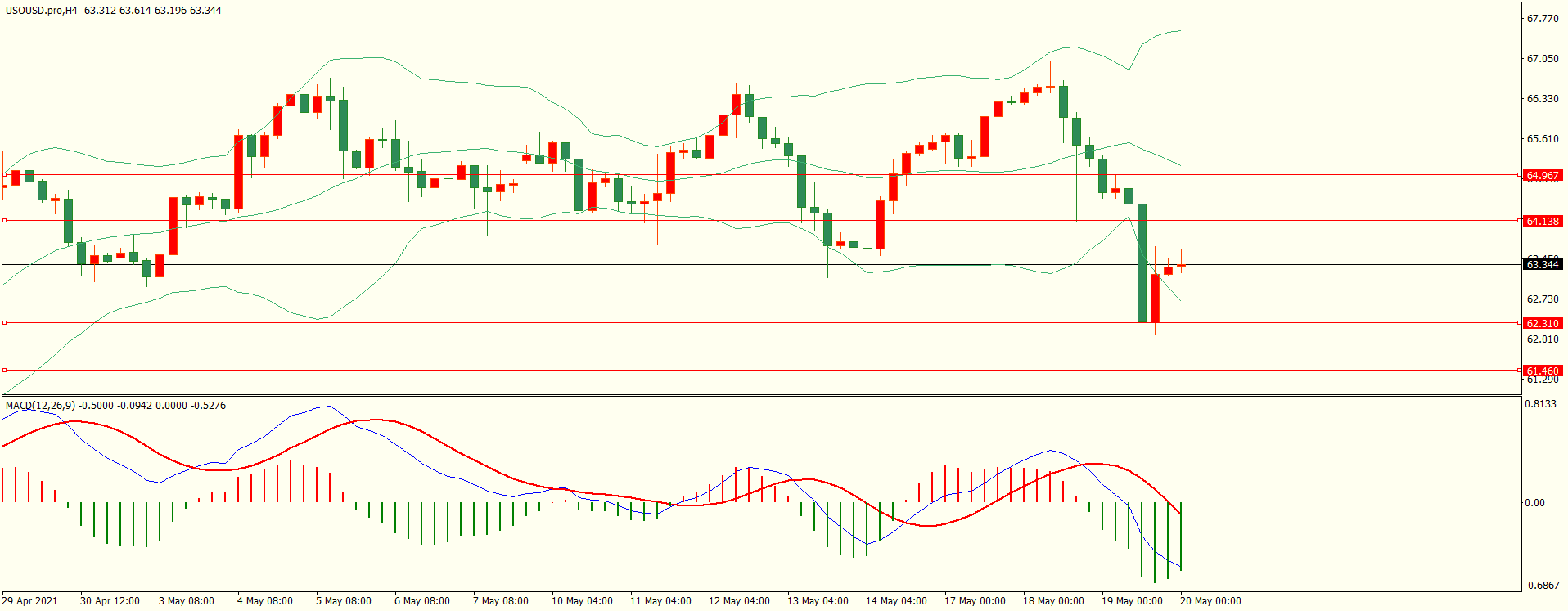Click the 13 May 04:00 time label

click(818, 601)
